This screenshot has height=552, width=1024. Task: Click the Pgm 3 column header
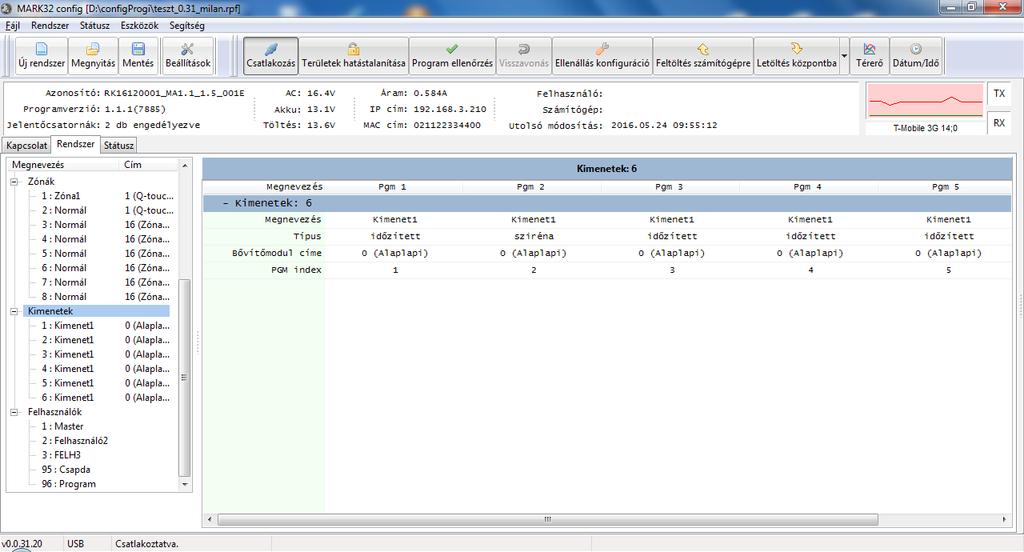pos(669,187)
